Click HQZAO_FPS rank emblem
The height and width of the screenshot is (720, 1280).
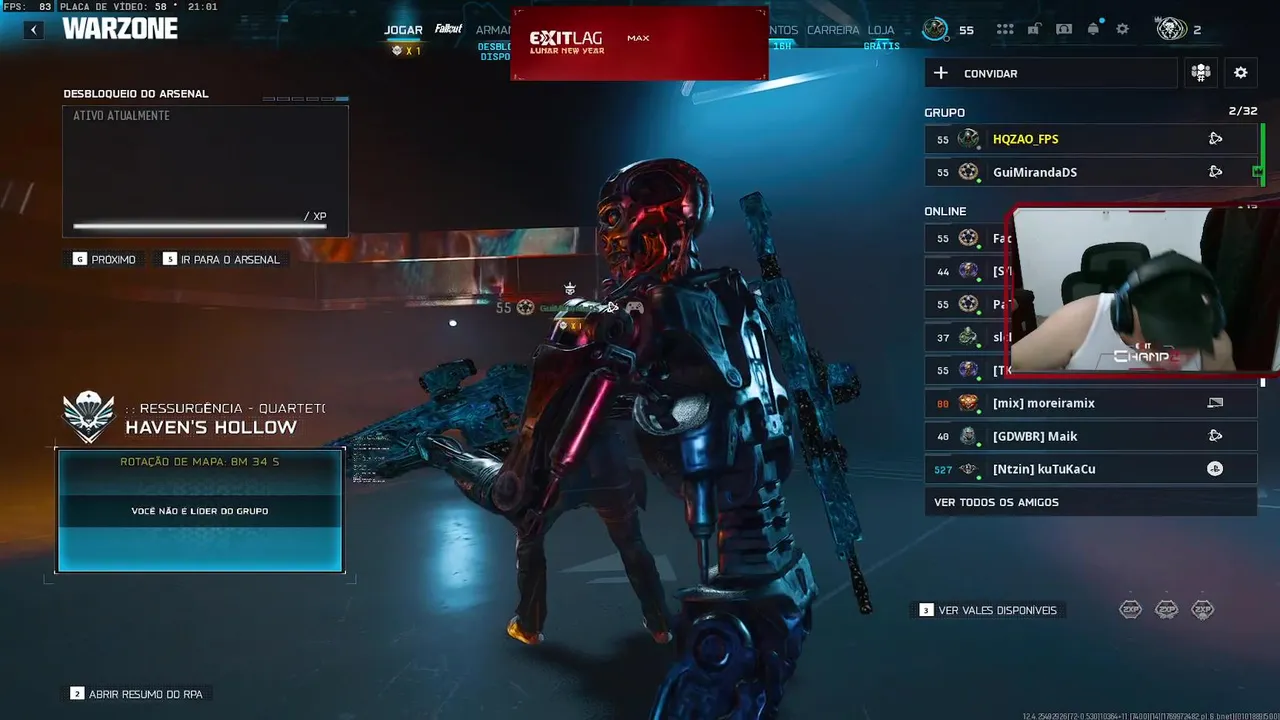pyautogui.click(x=968, y=139)
